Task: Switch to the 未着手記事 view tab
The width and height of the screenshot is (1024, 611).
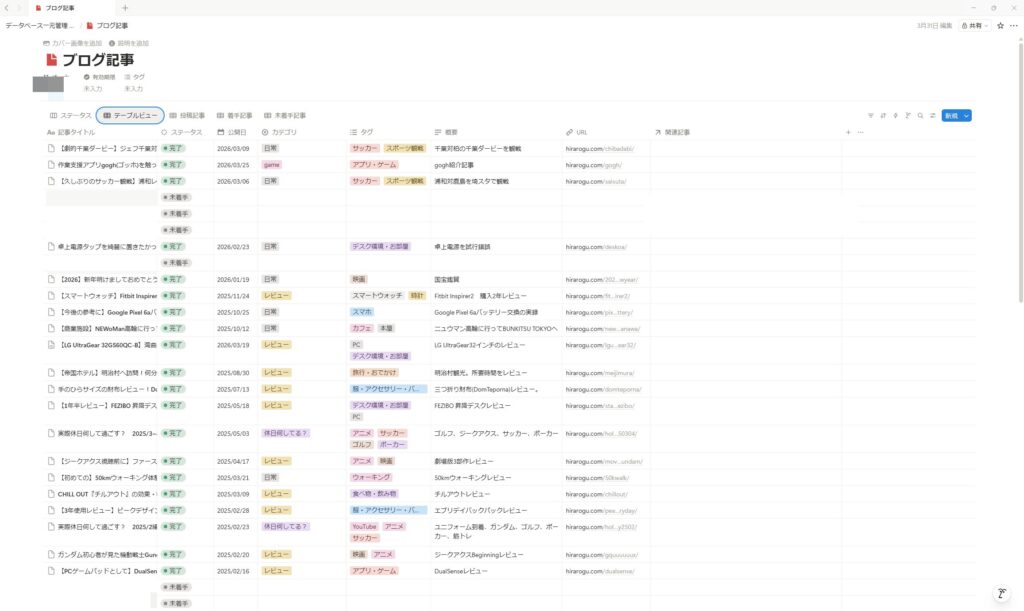Action: pyautogui.click(x=285, y=116)
